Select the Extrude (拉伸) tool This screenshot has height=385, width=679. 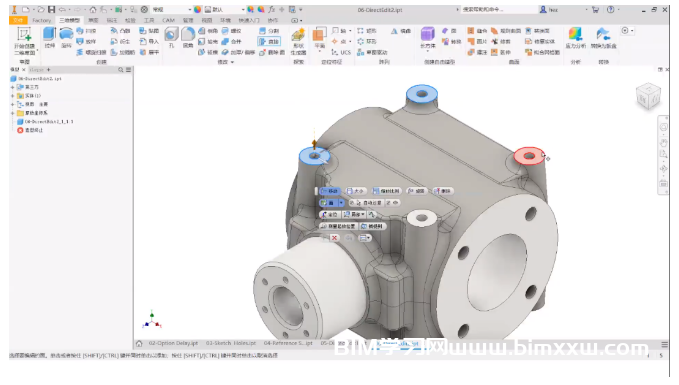(49, 38)
